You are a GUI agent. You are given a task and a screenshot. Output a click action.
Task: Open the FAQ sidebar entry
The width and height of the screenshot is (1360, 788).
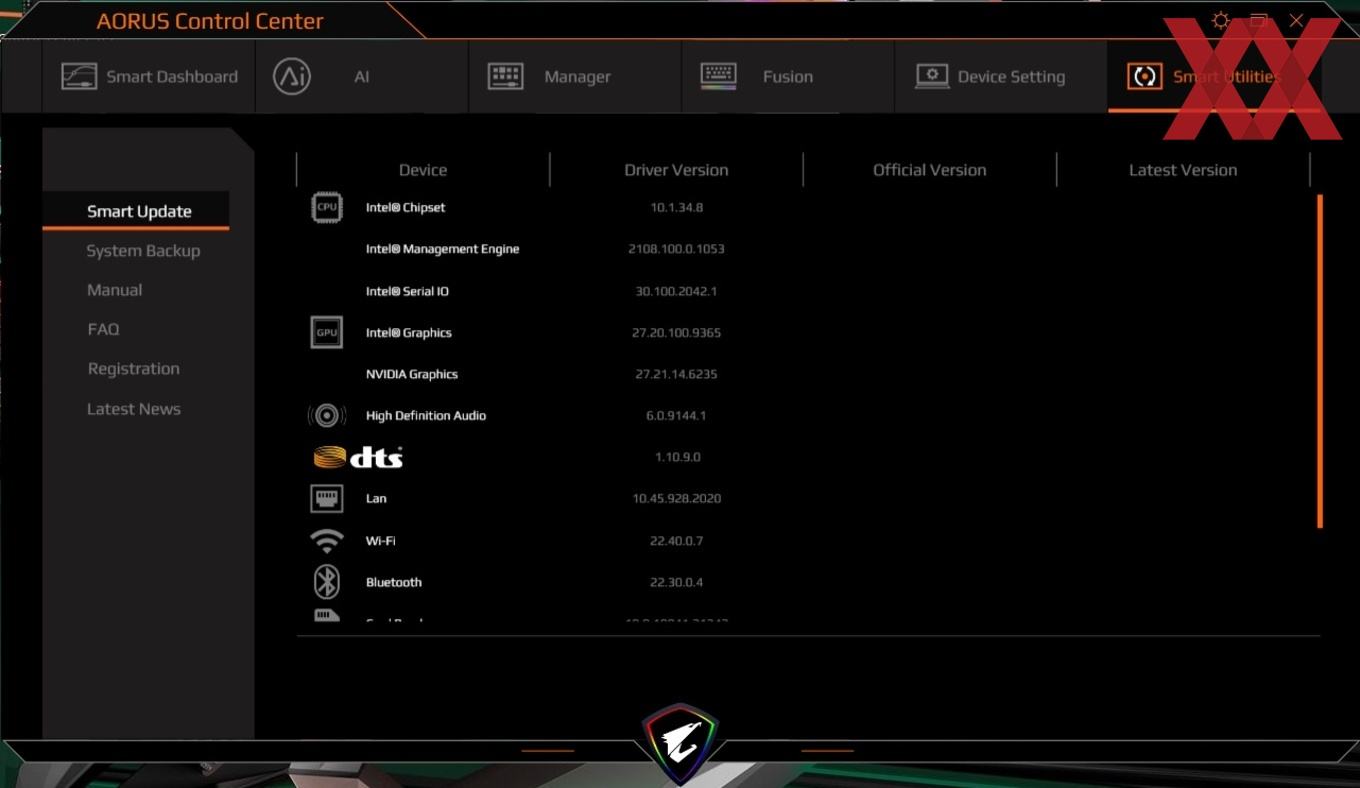[103, 329]
